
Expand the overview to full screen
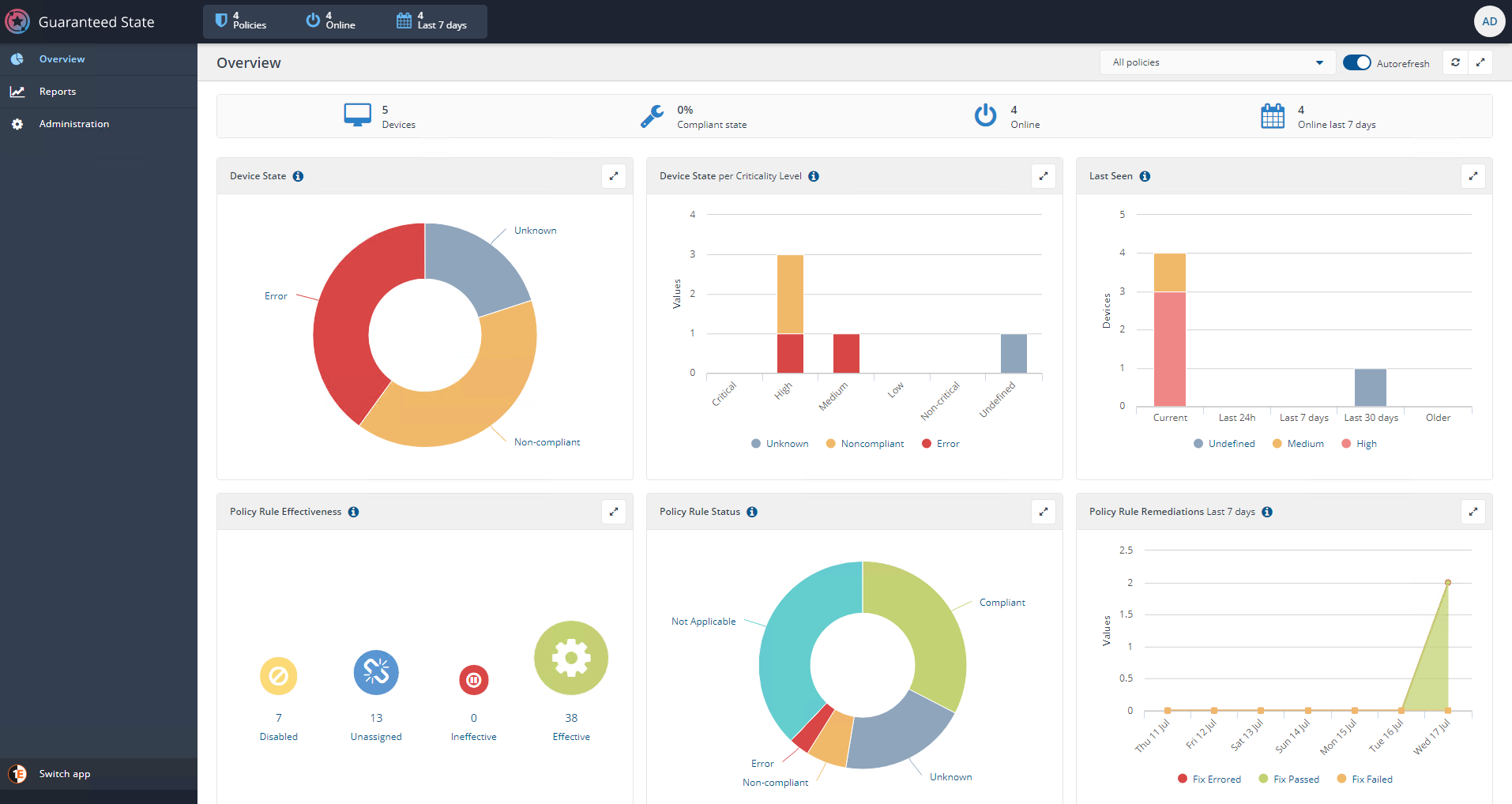click(1480, 62)
